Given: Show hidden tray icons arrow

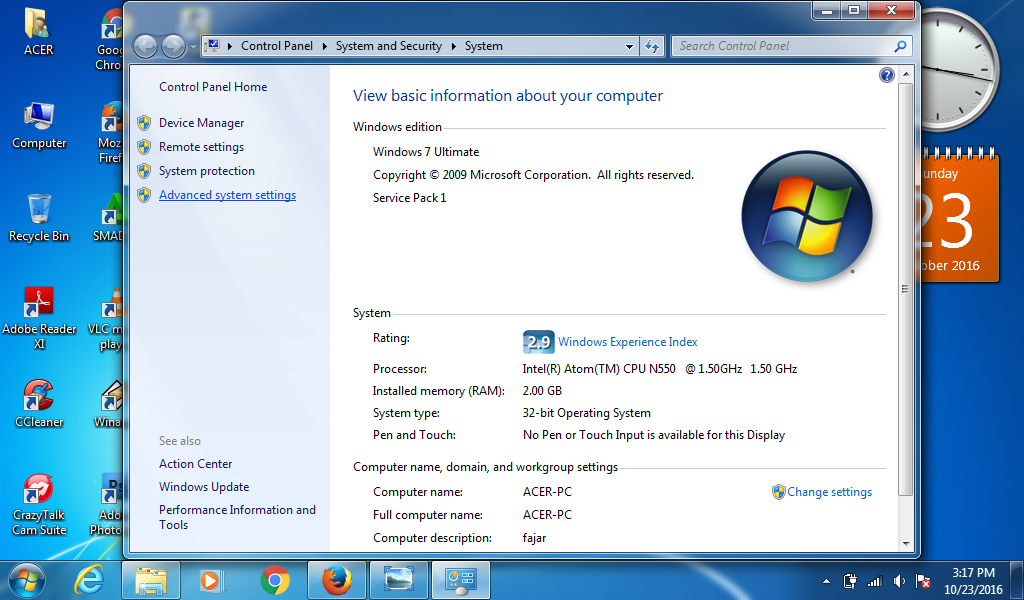Looking at the screenshot, I should [826, 581].
